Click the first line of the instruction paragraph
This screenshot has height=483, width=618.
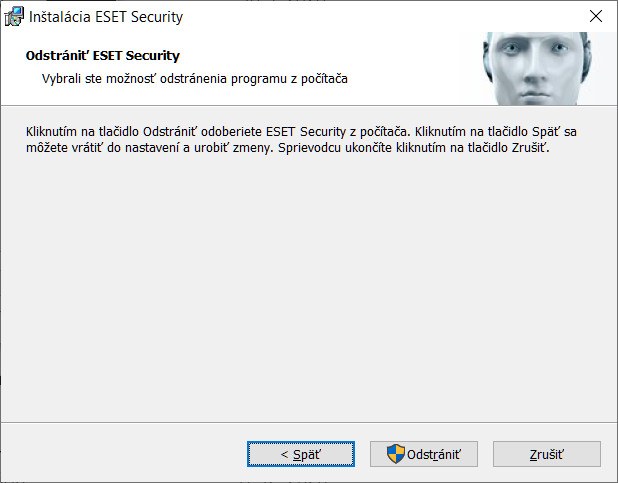[x=301, y=131]
